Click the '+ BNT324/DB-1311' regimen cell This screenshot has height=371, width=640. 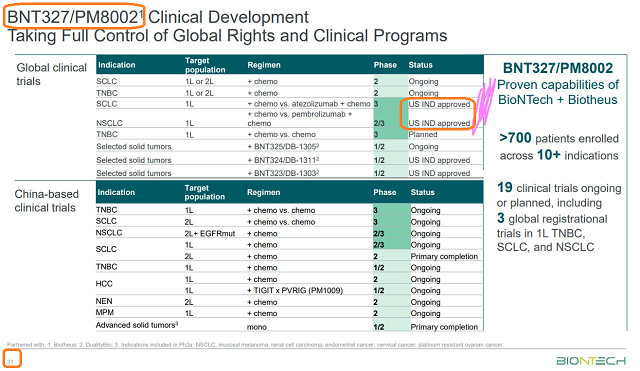[283, 160]
